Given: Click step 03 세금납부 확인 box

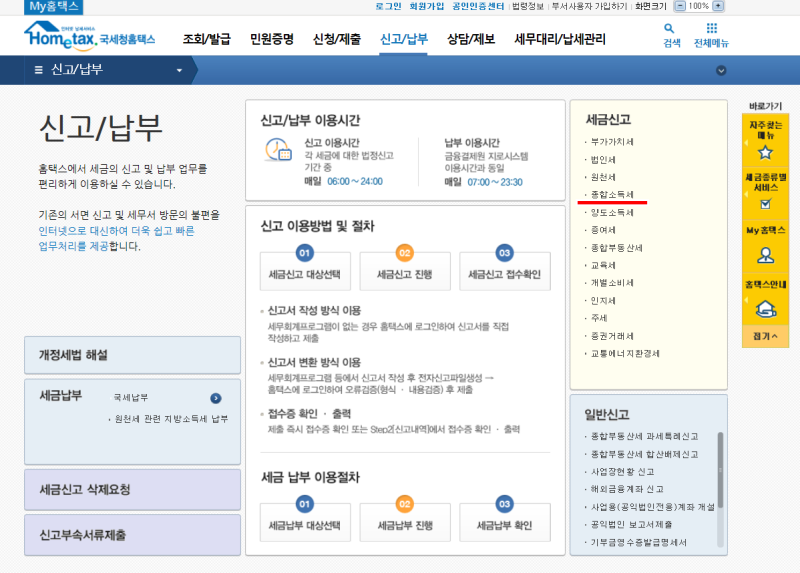Looking at the screenshot, I should [505, 522].
